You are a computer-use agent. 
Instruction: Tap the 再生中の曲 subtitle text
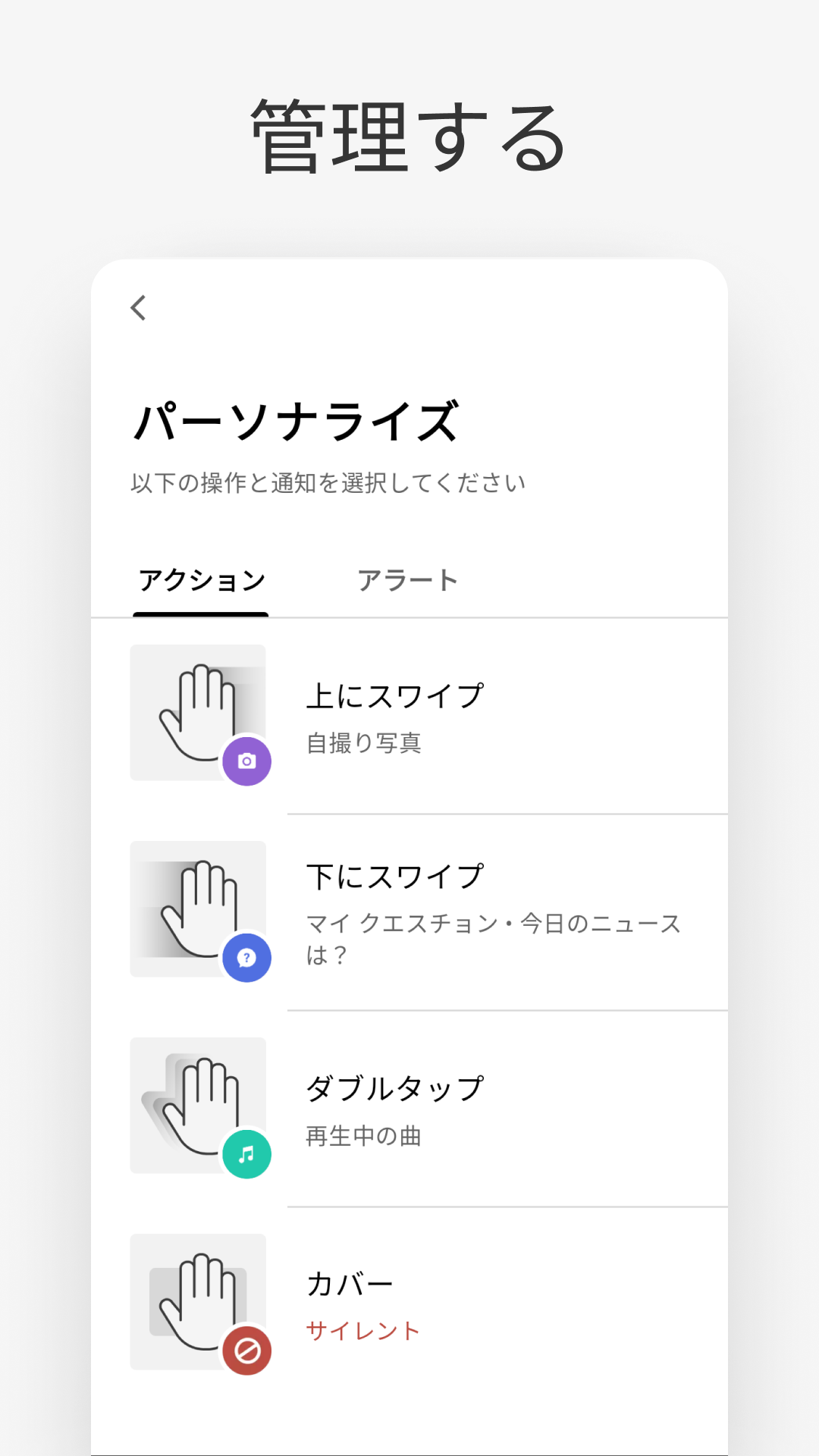[364, 1136]
